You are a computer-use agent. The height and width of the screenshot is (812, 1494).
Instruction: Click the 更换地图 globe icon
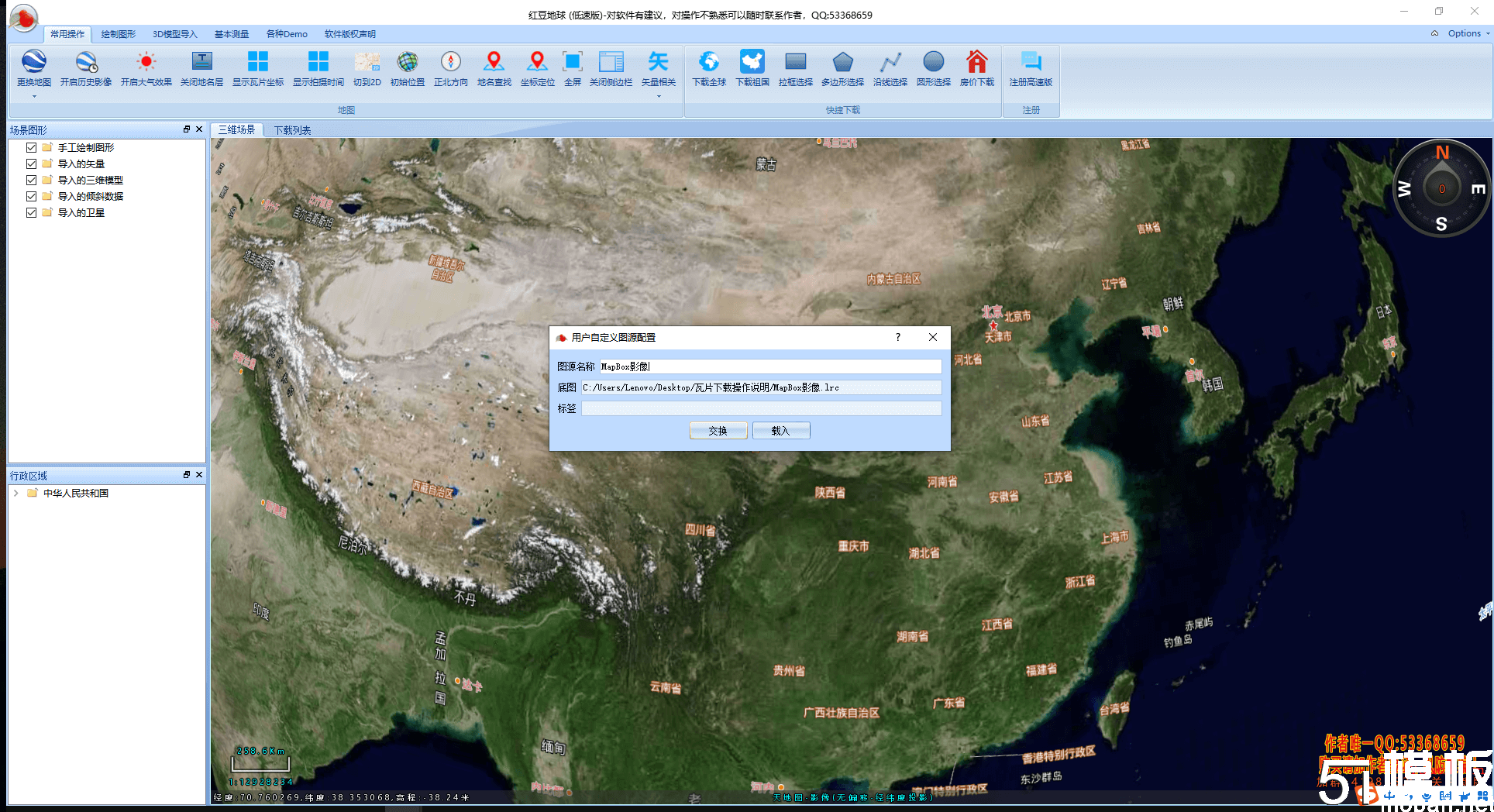pos(34,61)
